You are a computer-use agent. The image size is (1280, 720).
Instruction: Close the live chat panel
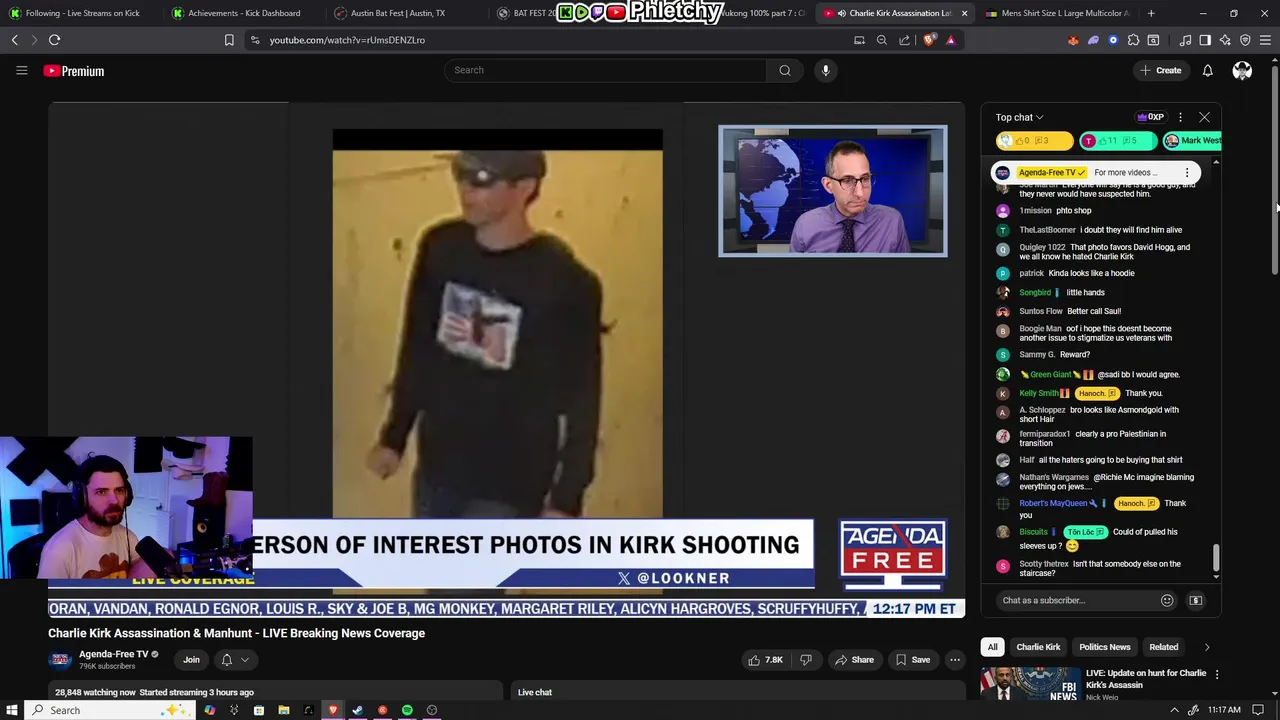[1204, 117]
